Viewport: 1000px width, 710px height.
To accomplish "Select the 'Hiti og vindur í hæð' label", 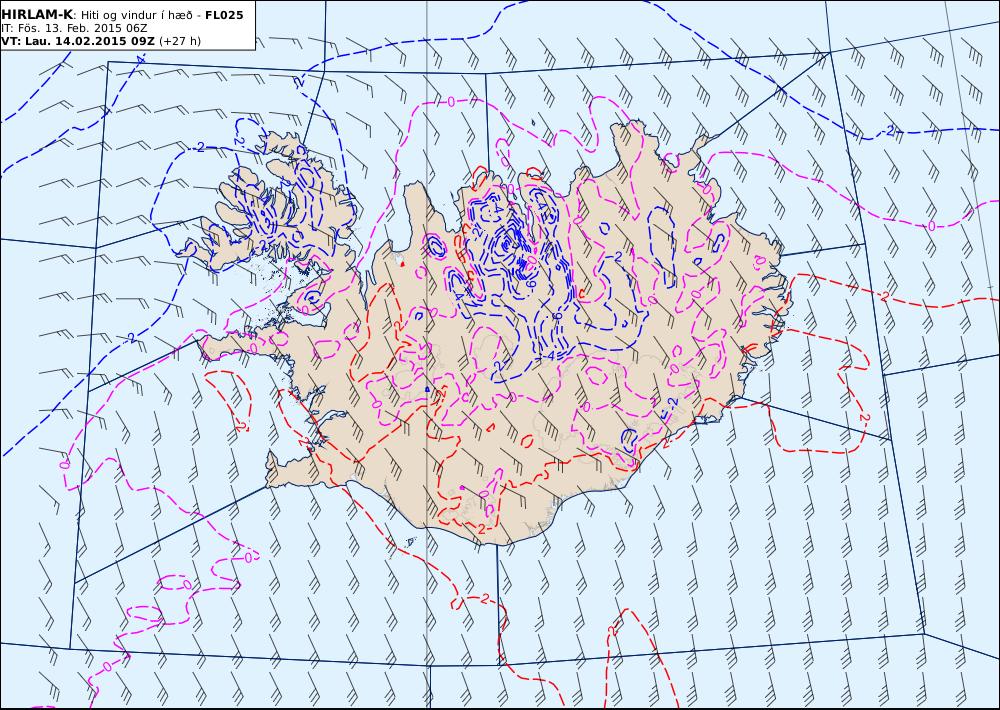I will pos(137,15).
